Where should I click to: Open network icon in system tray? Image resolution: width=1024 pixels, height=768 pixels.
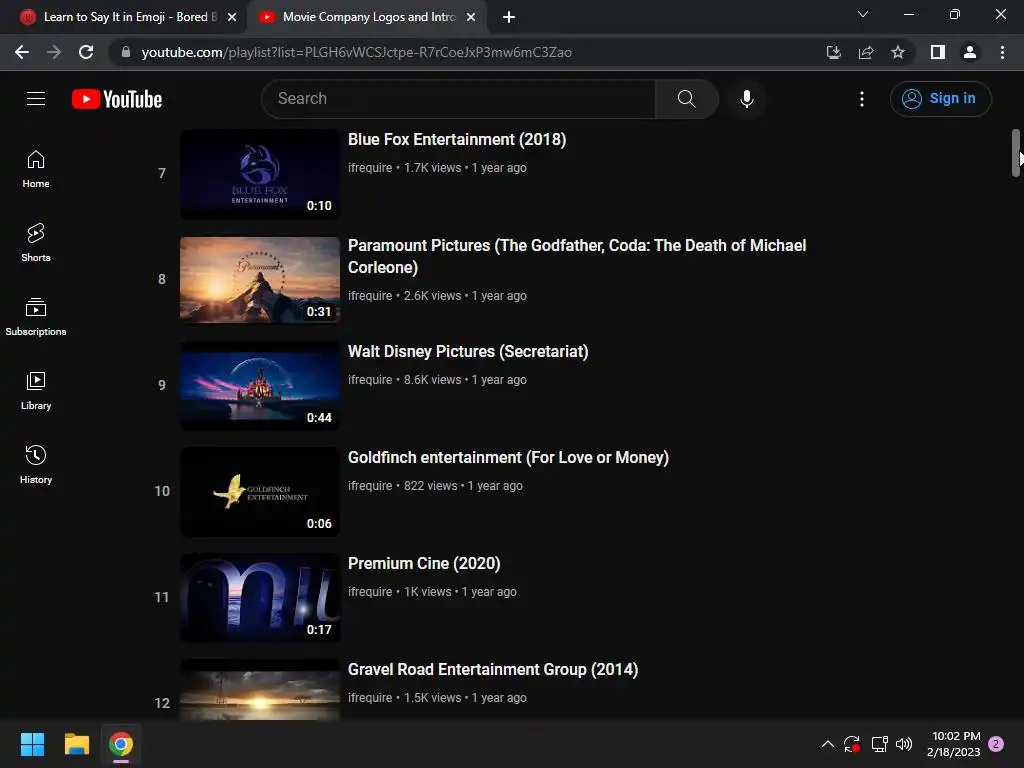pyautogui.click(x=879, y=744)
